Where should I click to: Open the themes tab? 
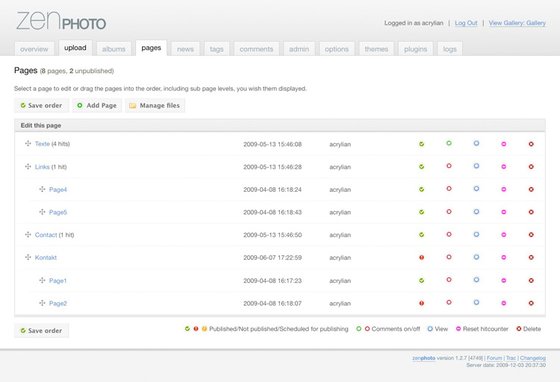[x=376, y=49]
